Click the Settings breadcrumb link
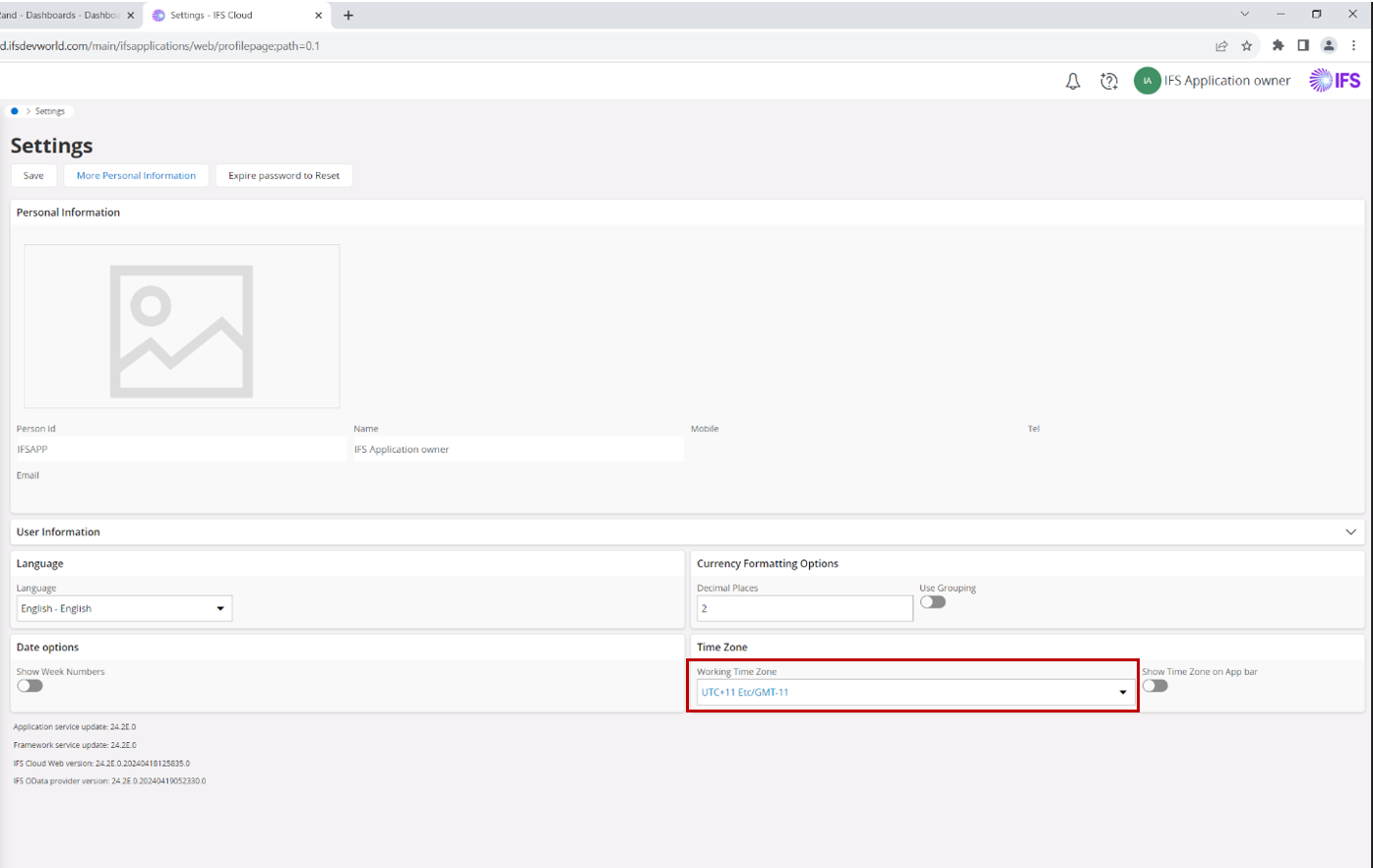Viewport: 1373px width, 868px height. 50,111
